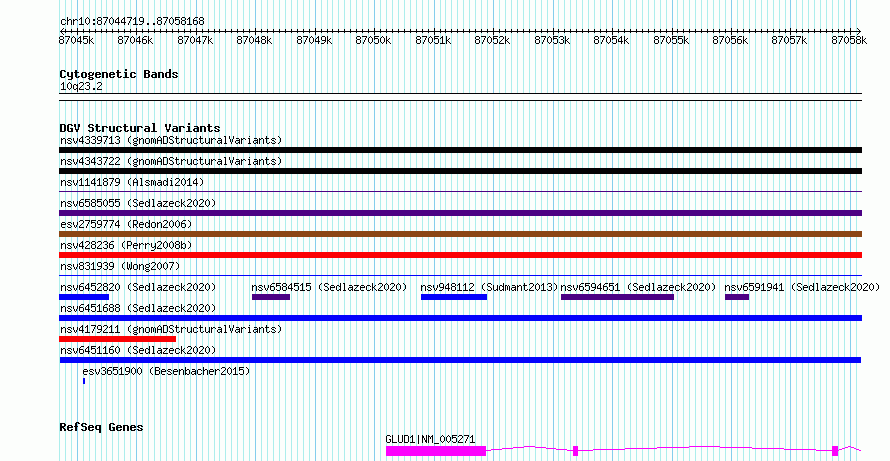This screenshot has width=890, height=461.
Task: Select the blue bar under nsv6451160
Action: [x=460, y=361]
